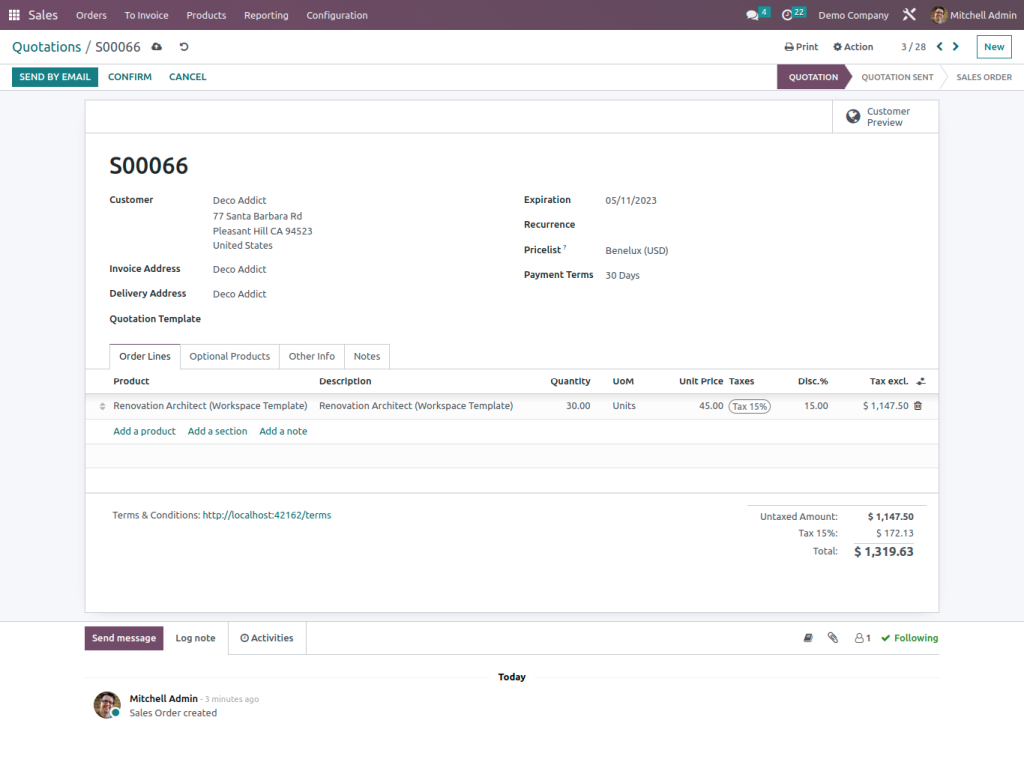Click the Customer Preview globe icon
The width and height of the screenshot is (1024, 765).
pos(853,116)
